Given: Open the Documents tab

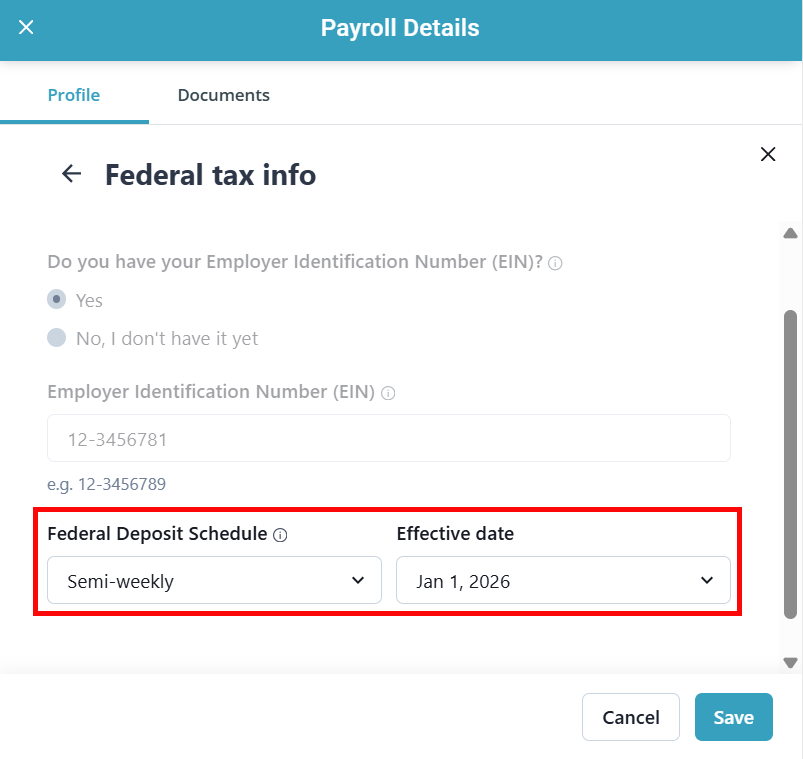Looking at the screenshot, I should click(x=223, y=95).
